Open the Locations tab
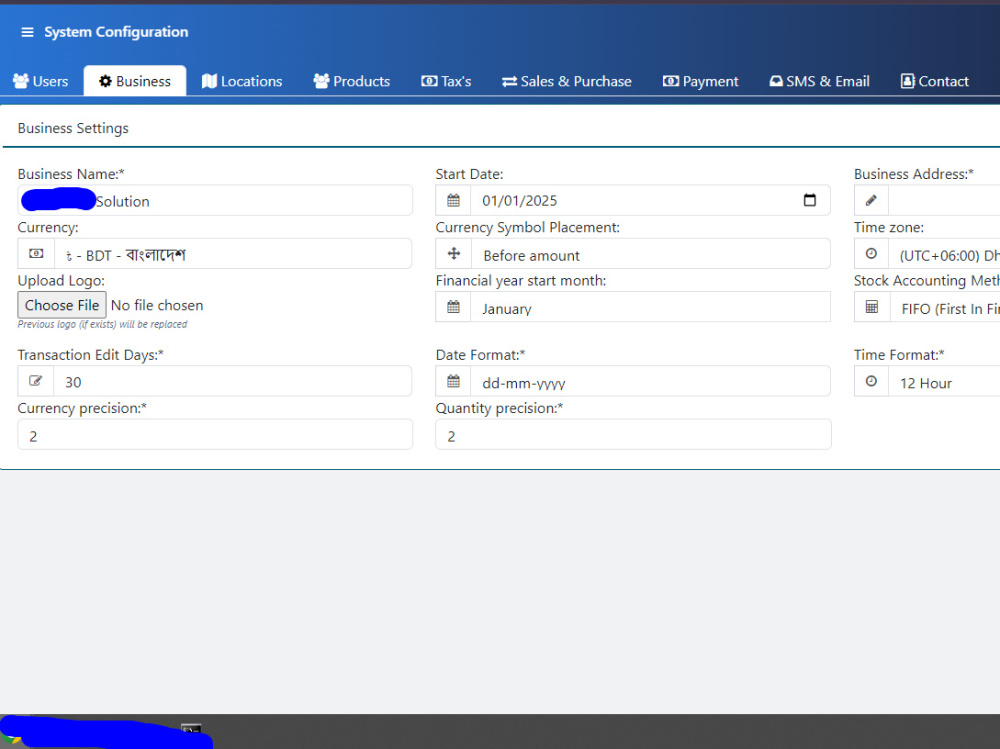 click(x=242, y=81)
